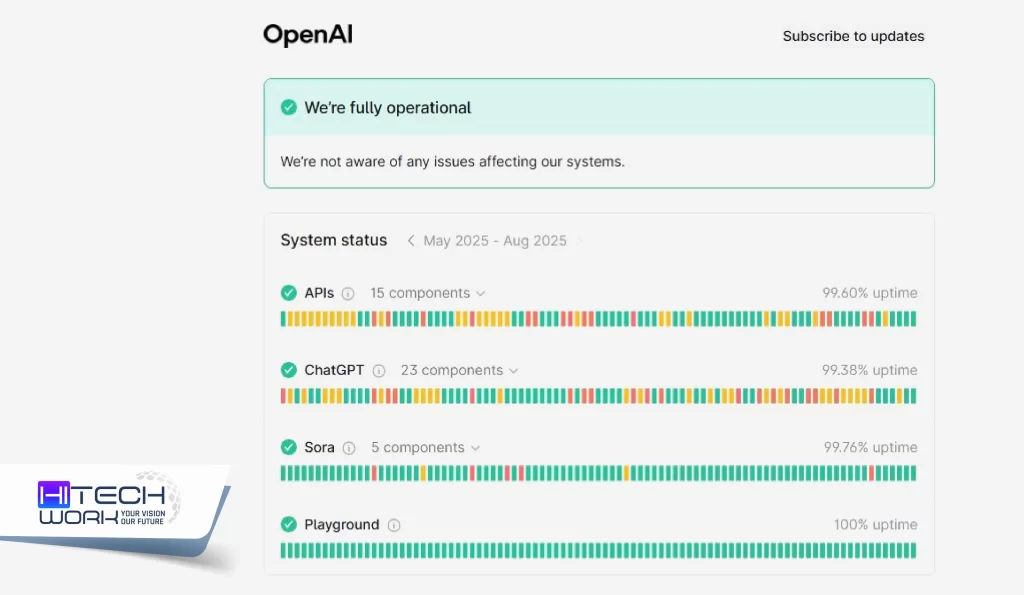
Task: Click the info icon next to ChatGPT
Action: tap(379, 370)
